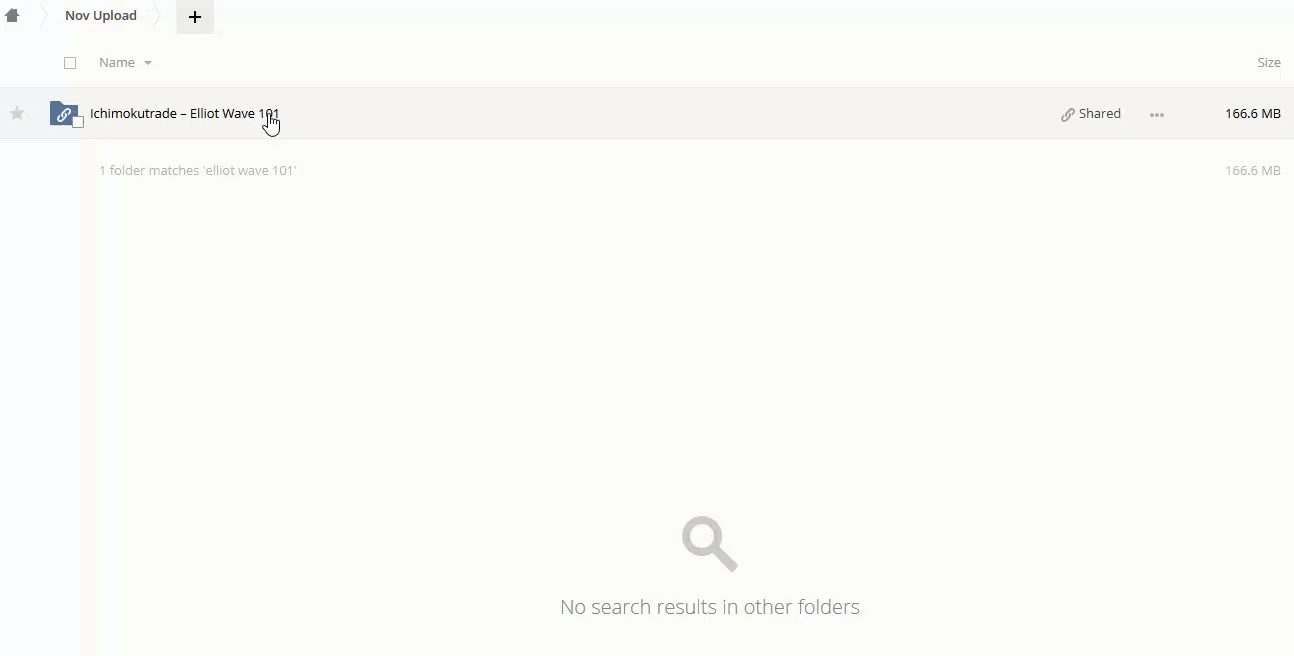Open the three-dots more actions menu
Screen dimensions: 1294x656
tap(1157, 114)
